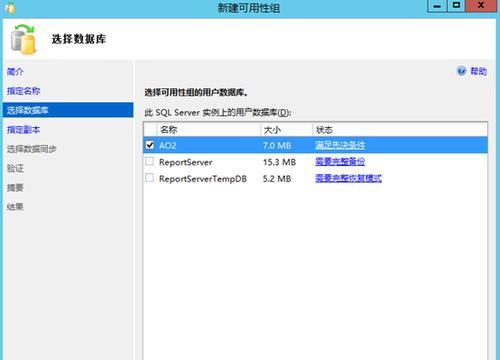
Task: Maximize the 新建可用性组 window
Action: coord(456,6)
